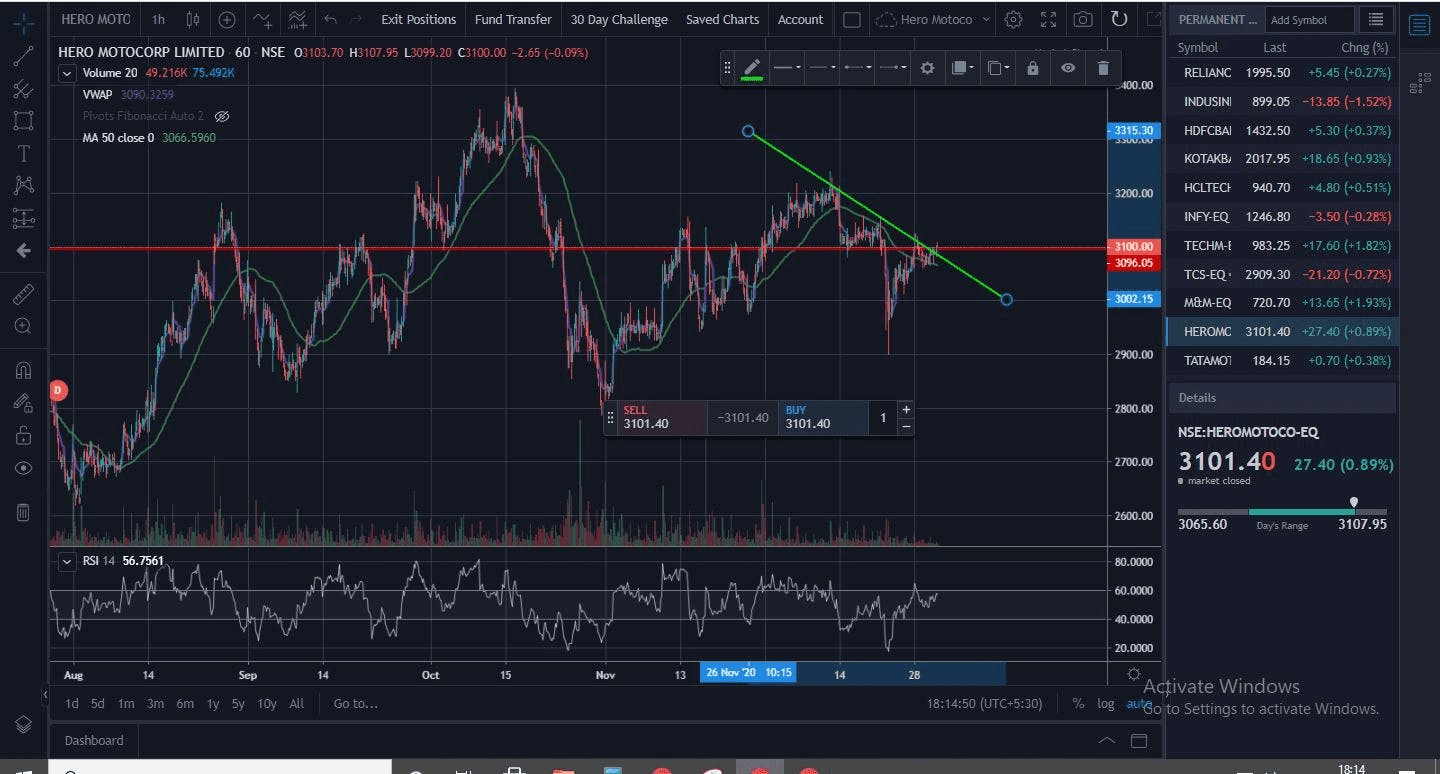Open the indicators menu

tap(262, 19)
